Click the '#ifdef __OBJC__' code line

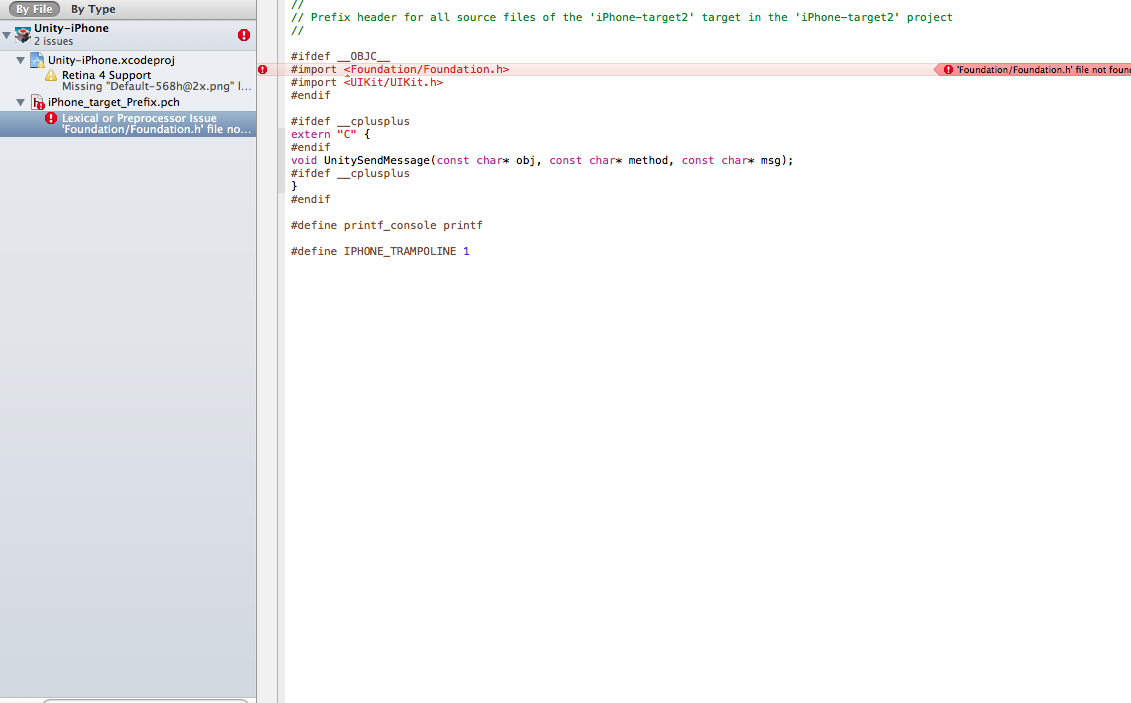(x=340, y=56)
